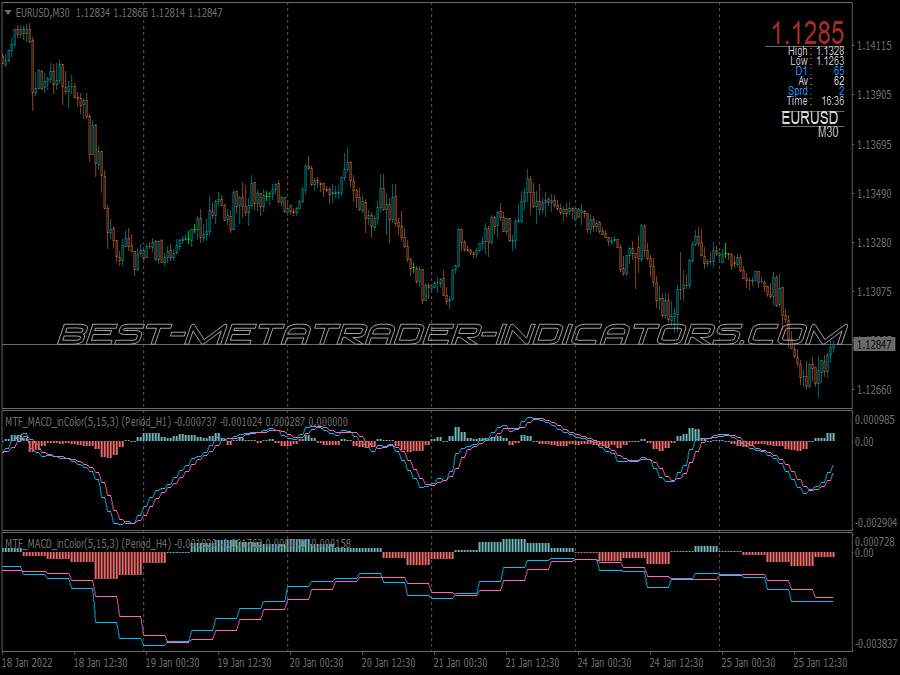Click the 0.000985 scale value in H1 MACD panel
This screenshot has width=900, height=675.
[x=875, y=420]
